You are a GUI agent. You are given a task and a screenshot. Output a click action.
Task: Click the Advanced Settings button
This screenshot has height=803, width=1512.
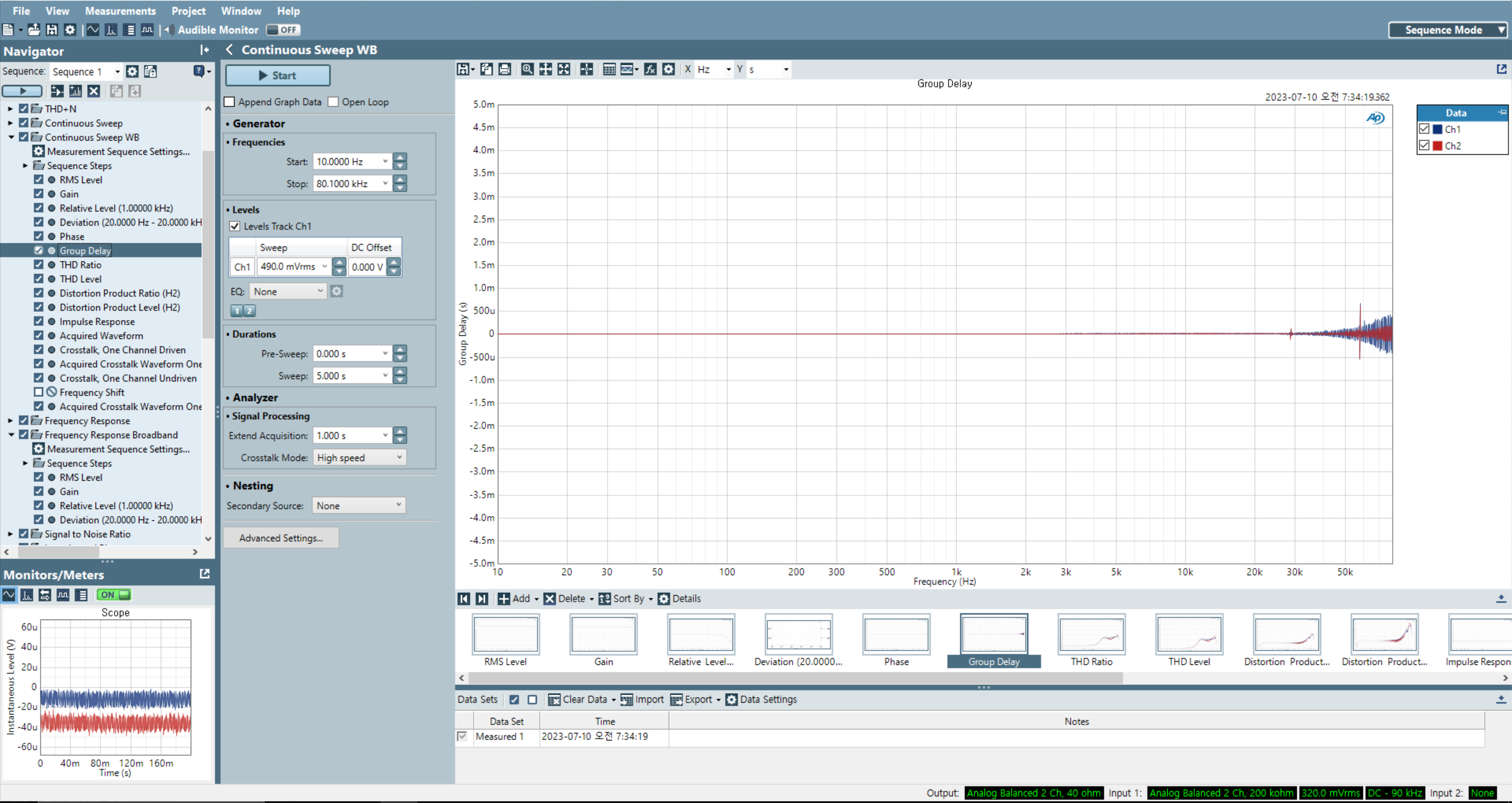(281, 538)
